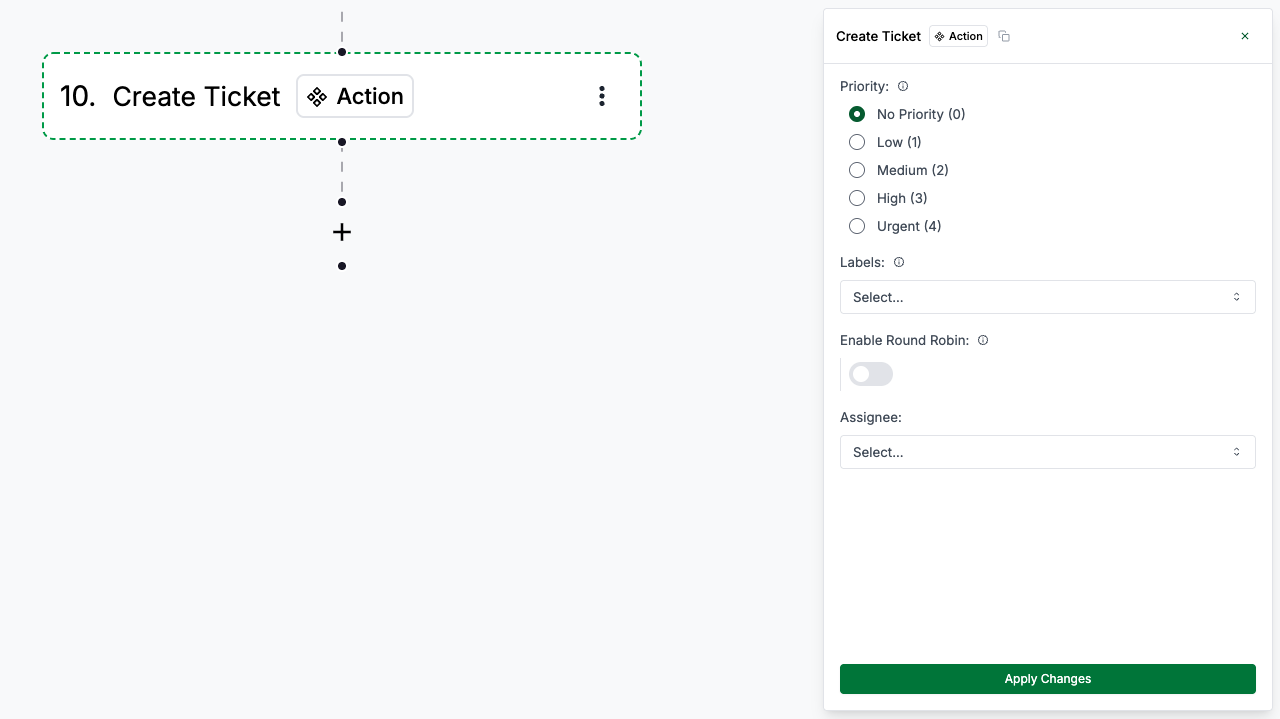This screenshot has height=719, width=1280.
Task: Click the Enable Round Robin info icon
Action: [x=983, y=340]
